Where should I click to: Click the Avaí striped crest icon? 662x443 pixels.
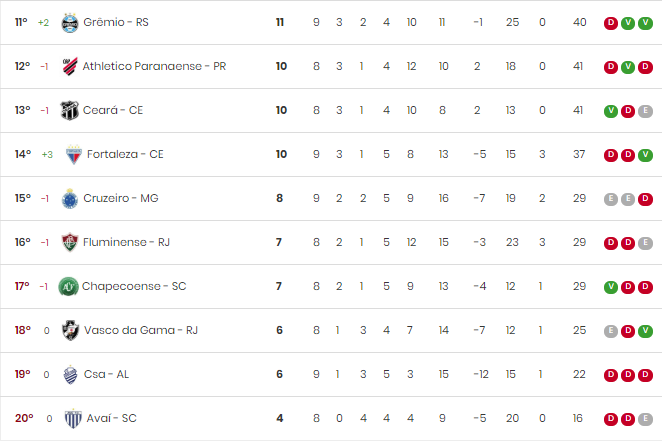(x=73, y=419)
